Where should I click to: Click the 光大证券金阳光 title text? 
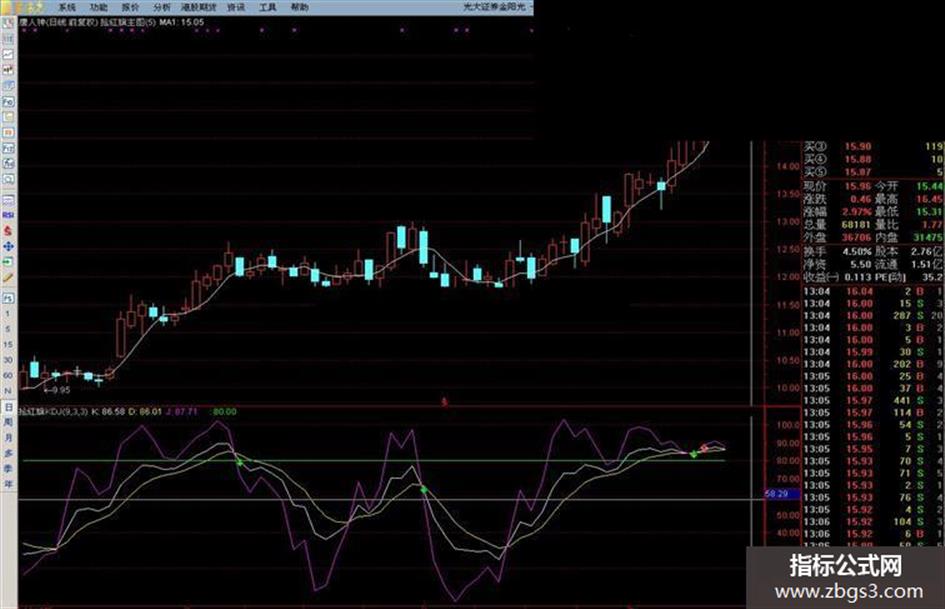494,7
